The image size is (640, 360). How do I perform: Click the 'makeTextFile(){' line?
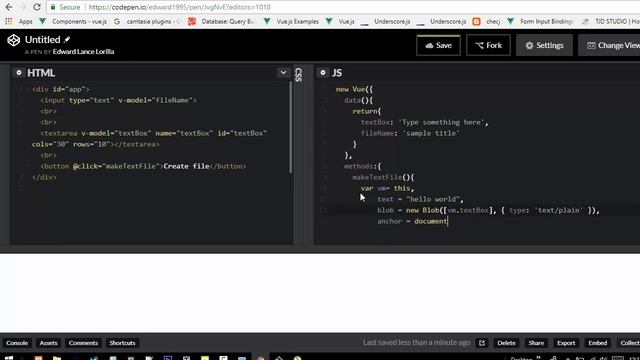click(383, 177)
